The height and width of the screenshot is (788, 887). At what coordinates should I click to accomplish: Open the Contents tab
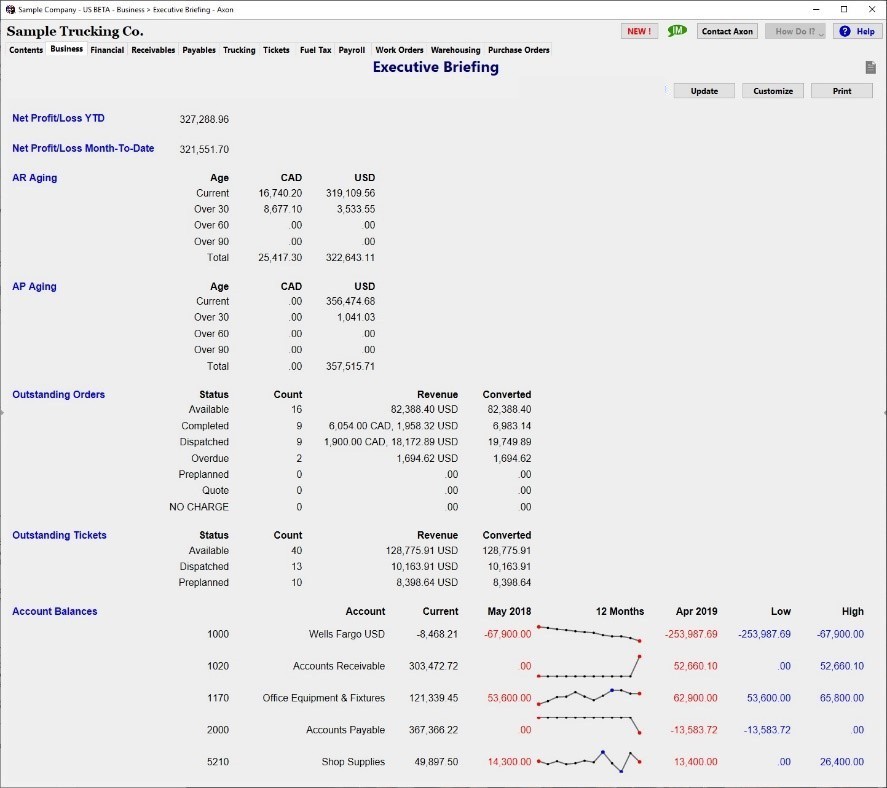tap(26, 50)
